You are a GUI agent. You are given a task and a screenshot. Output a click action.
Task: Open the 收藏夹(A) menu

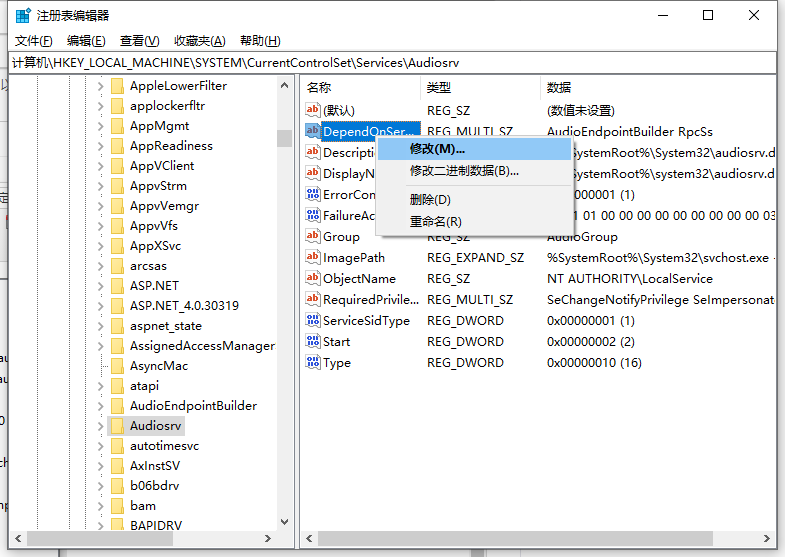tap(199, 41)
